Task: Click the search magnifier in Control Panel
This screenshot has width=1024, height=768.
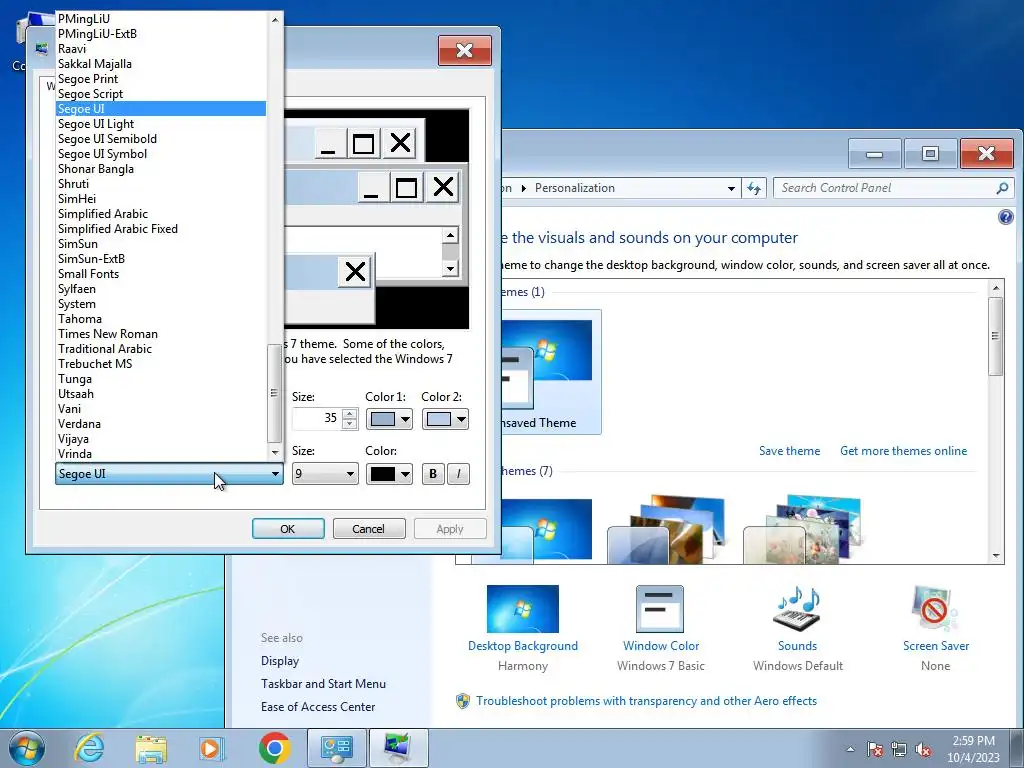Action: [x=1002, y=188]
